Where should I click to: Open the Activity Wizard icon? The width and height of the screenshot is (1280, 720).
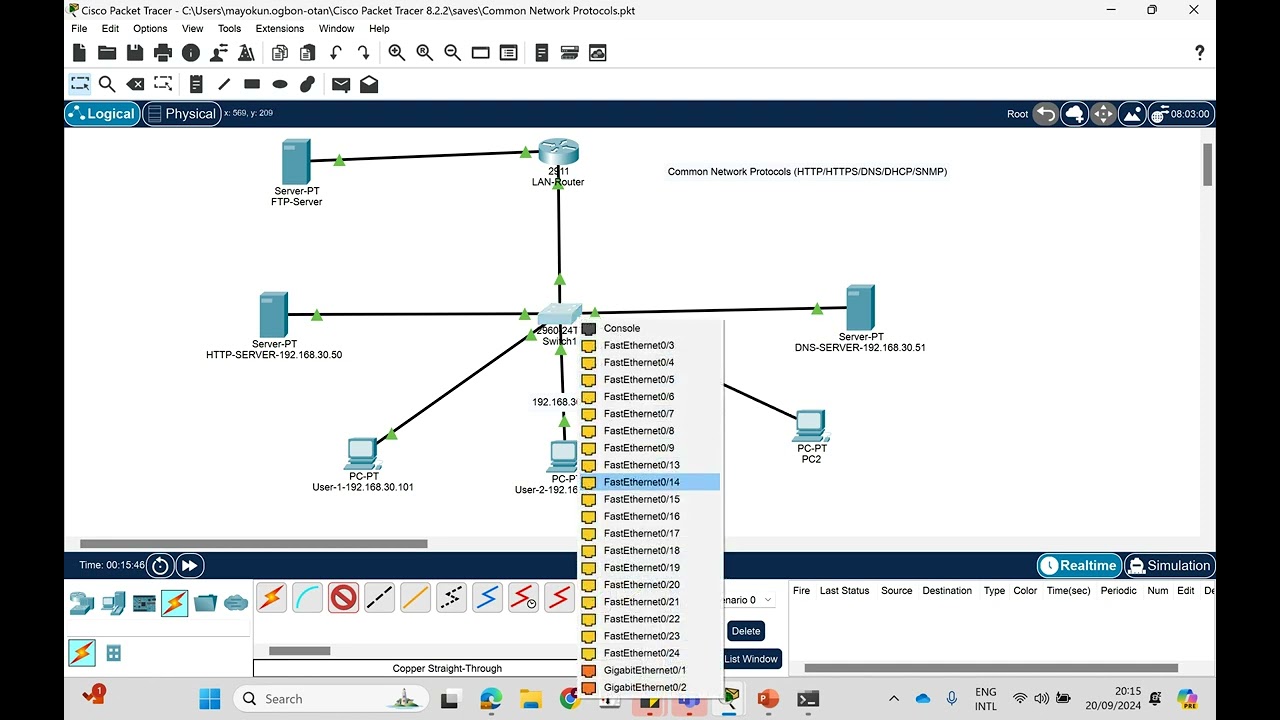(217, 53)
